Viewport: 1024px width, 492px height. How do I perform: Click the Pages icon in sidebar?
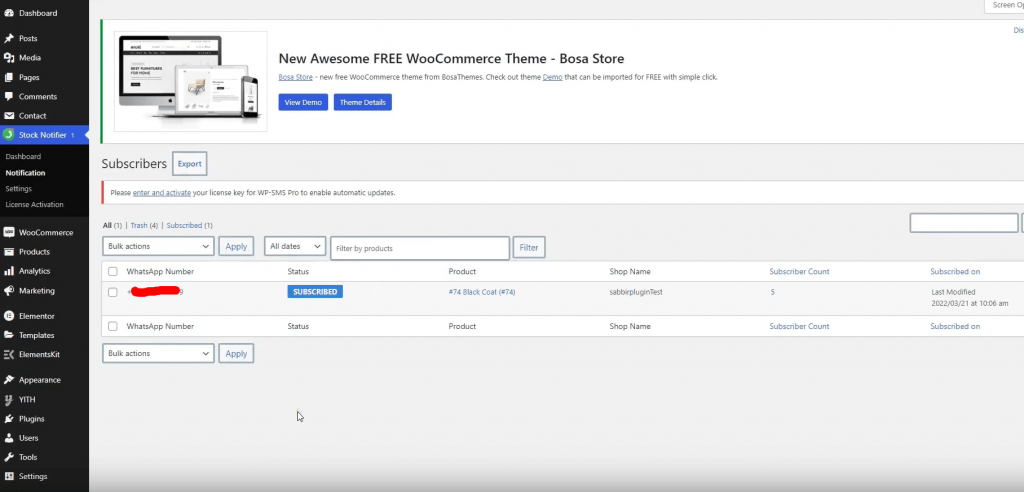click(x=8, y=77)
